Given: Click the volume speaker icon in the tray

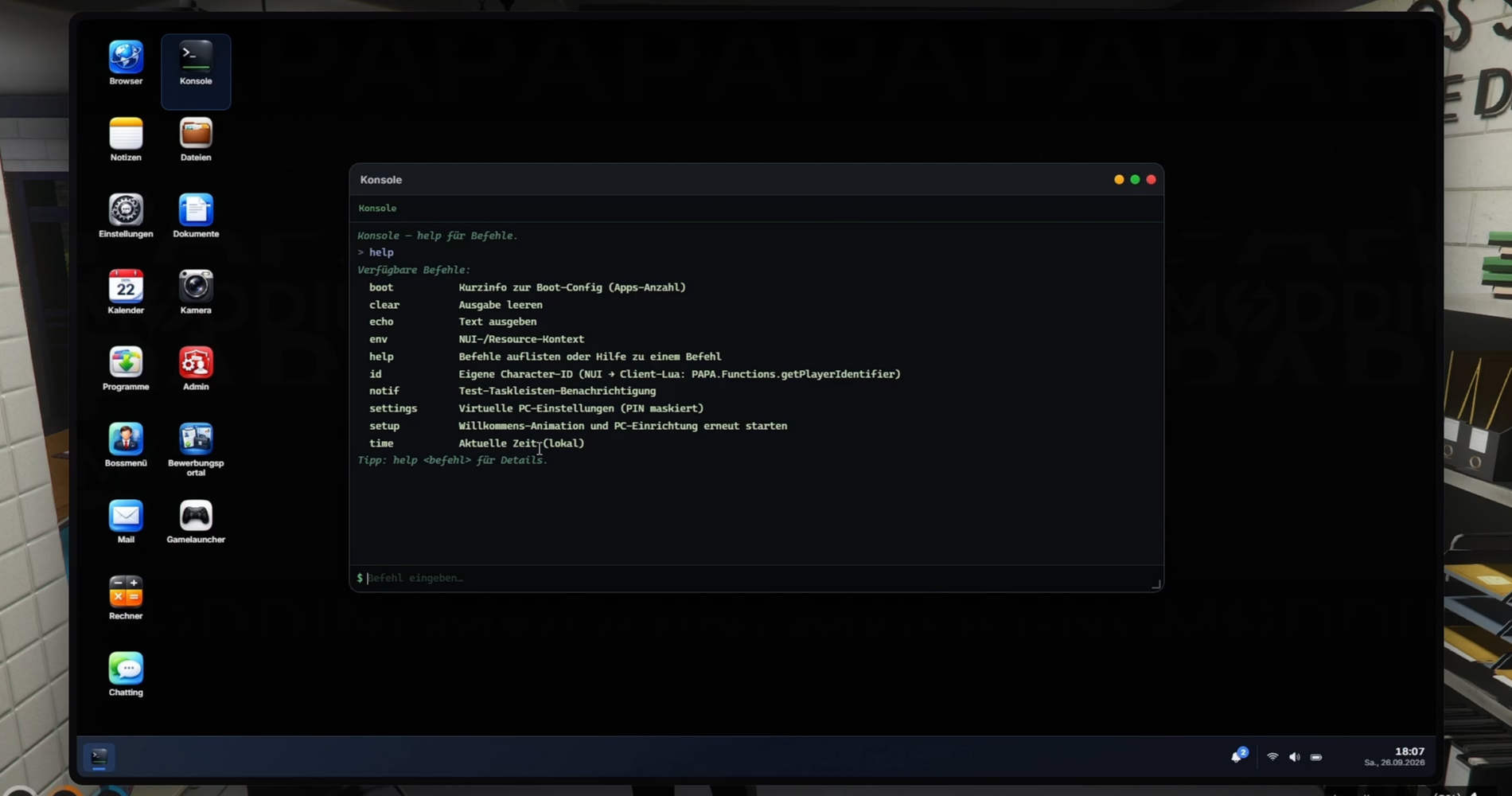Looking at the screenshot, I should point(1294,757).
